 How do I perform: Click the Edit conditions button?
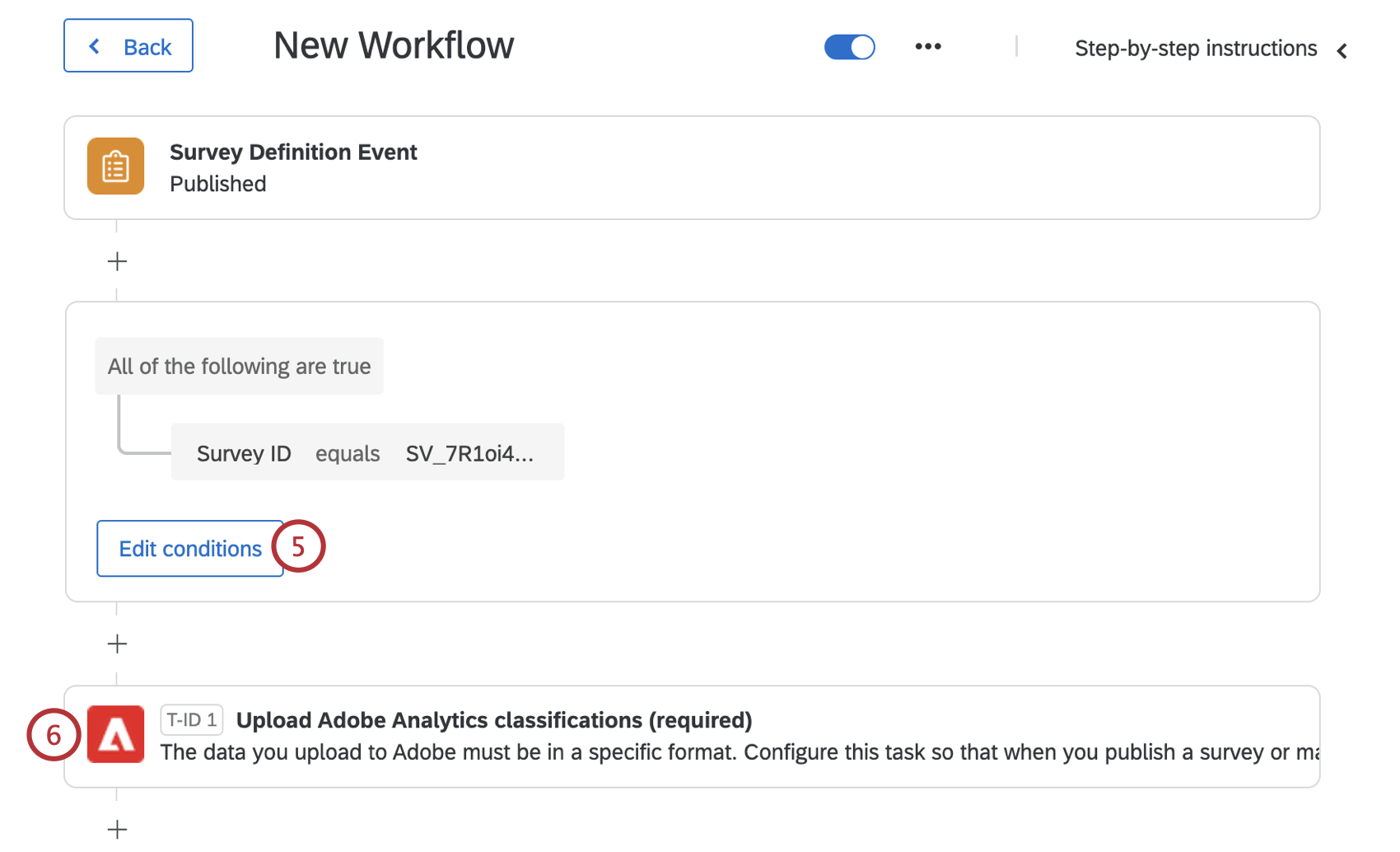189,548
